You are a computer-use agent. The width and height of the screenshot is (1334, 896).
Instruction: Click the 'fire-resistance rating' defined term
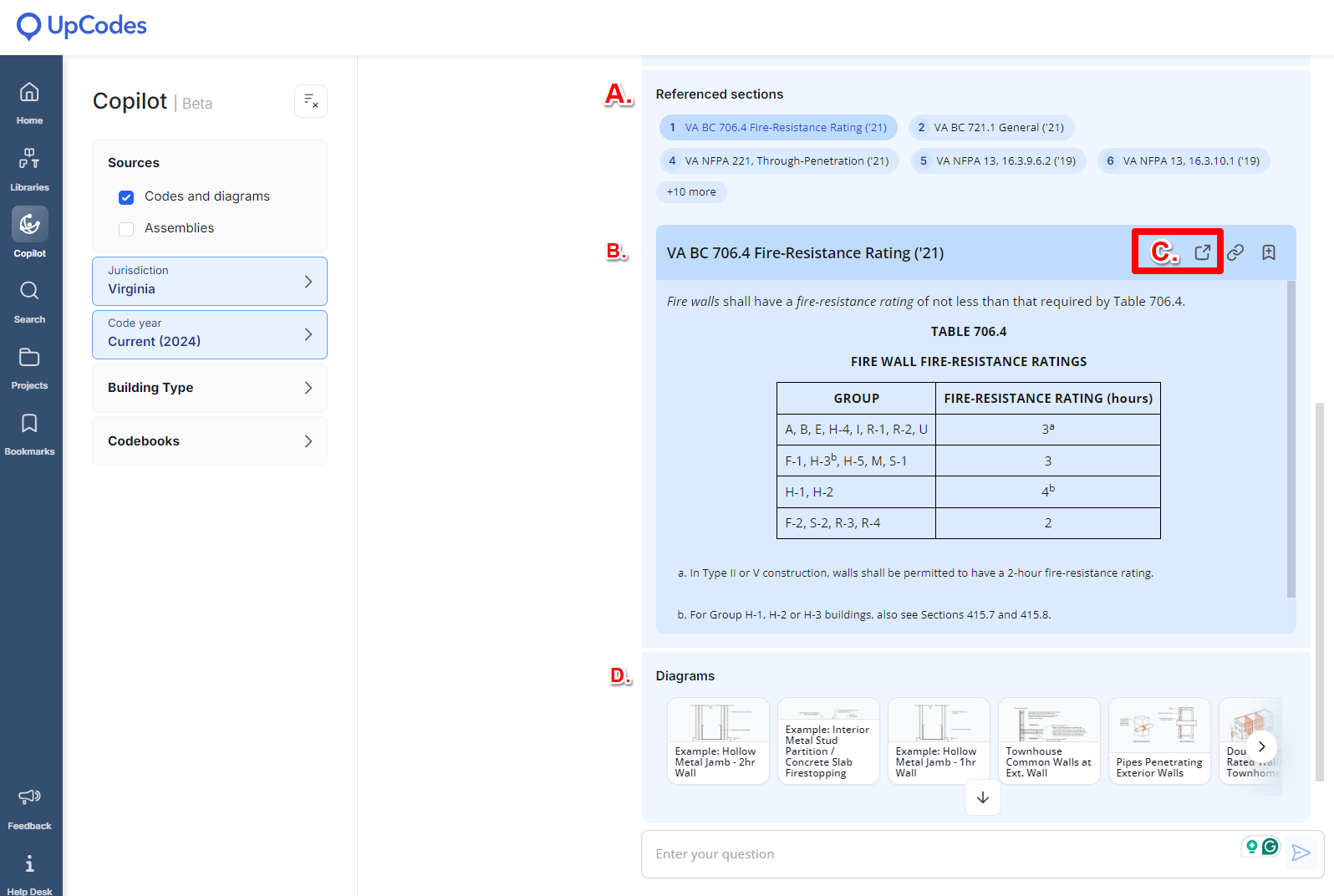[854, 302]
